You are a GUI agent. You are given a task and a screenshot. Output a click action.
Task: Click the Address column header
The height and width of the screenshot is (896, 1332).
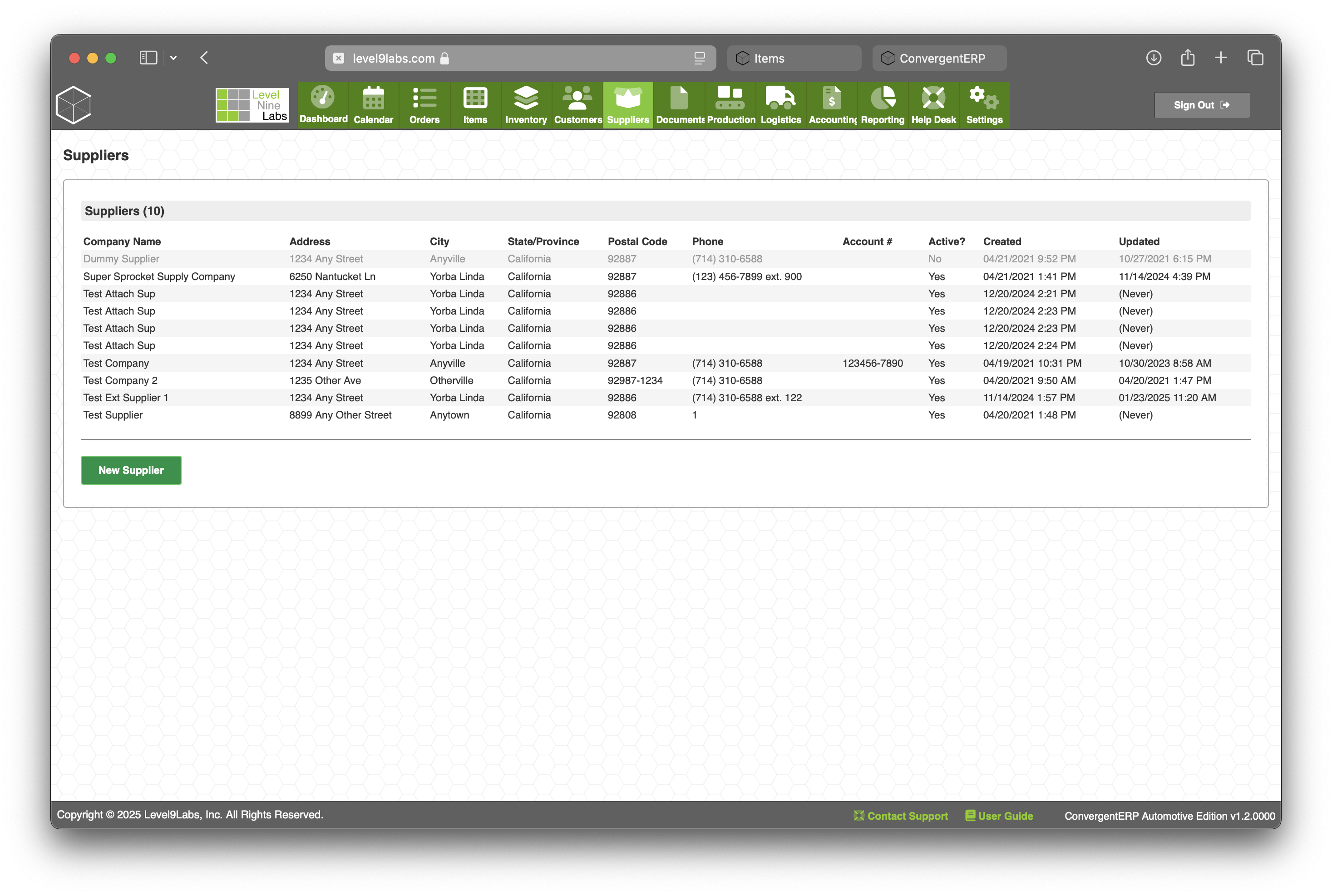pyautogui.click(x=310, y=242)
